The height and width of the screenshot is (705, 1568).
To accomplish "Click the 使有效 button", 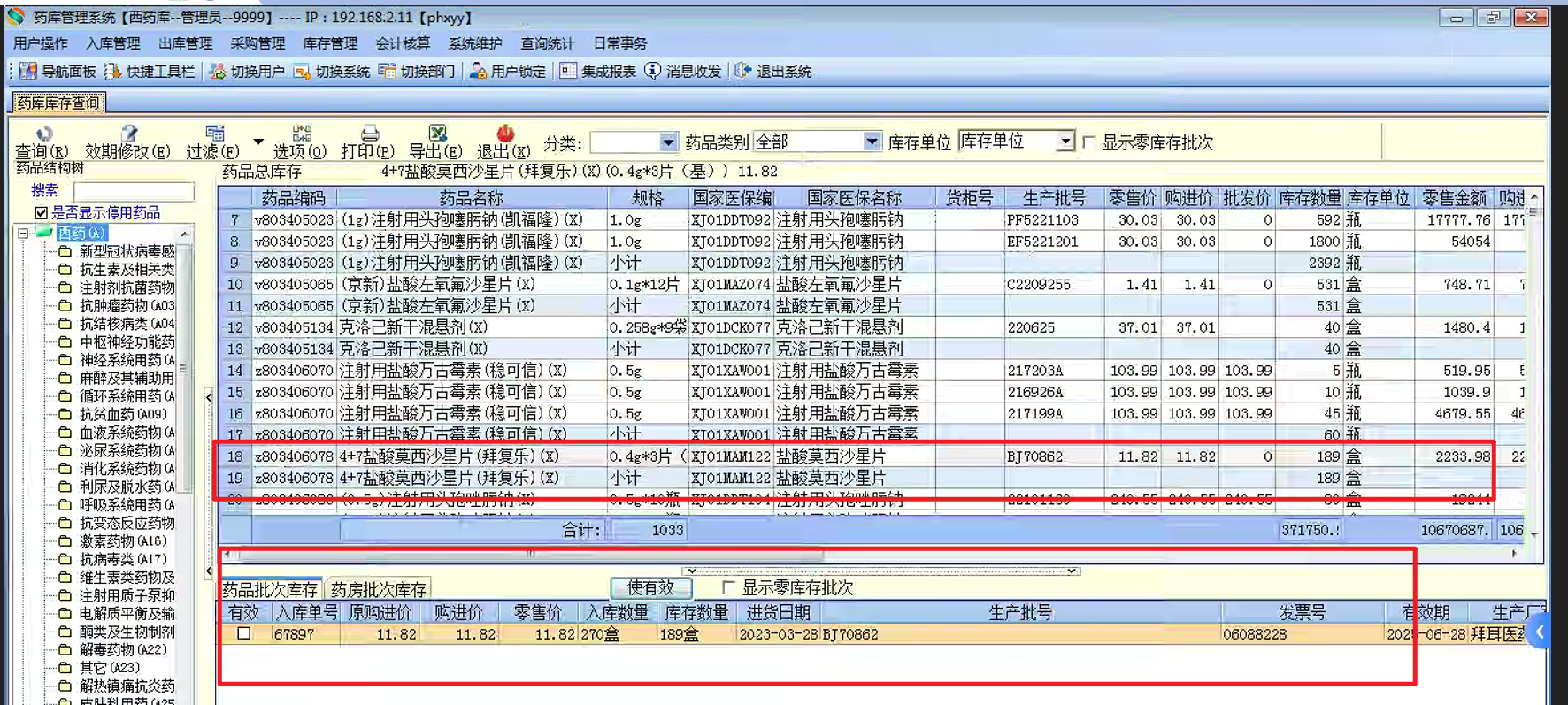I will coord(651,587).
